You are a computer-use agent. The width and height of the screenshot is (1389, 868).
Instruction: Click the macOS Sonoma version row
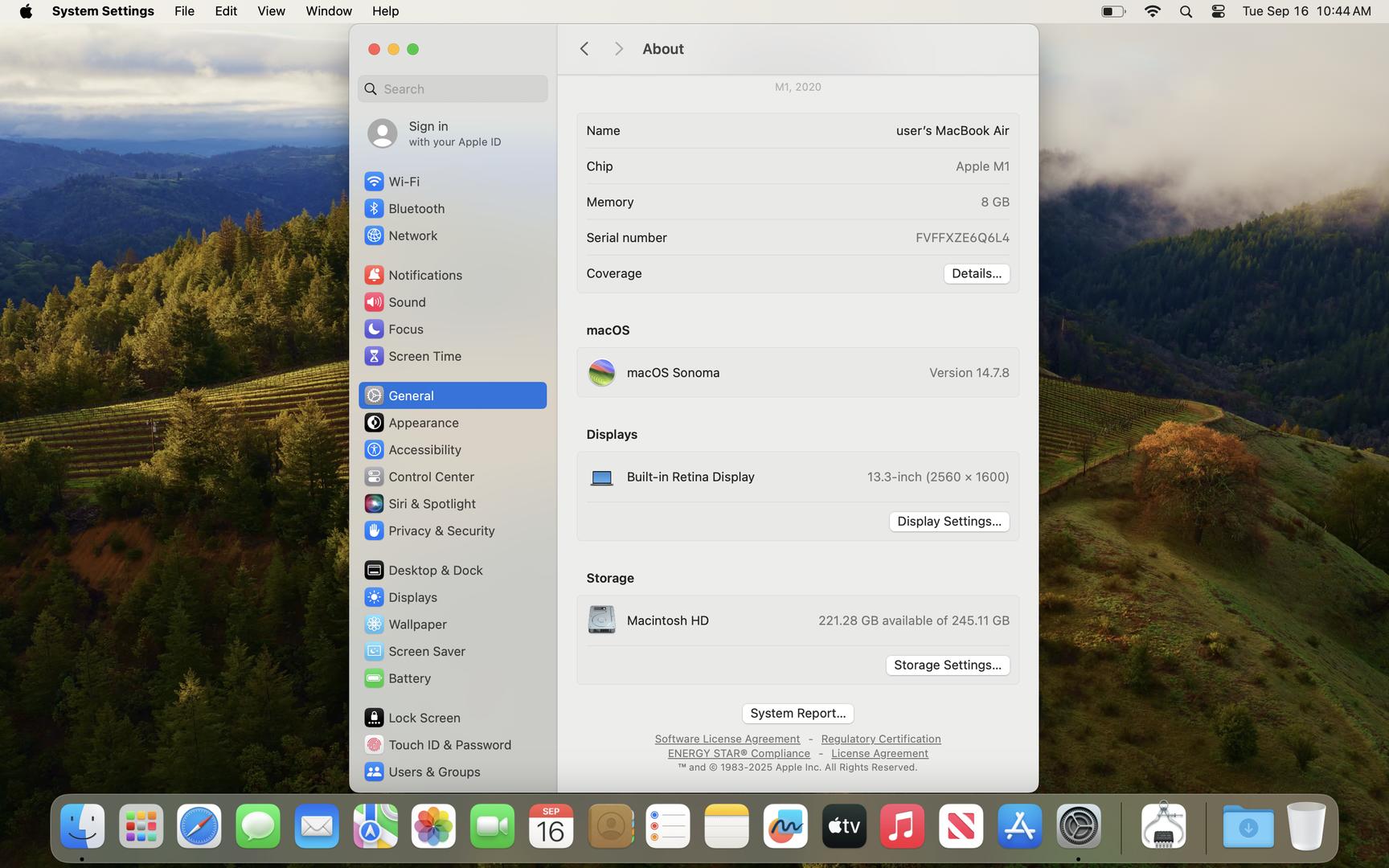797,373
